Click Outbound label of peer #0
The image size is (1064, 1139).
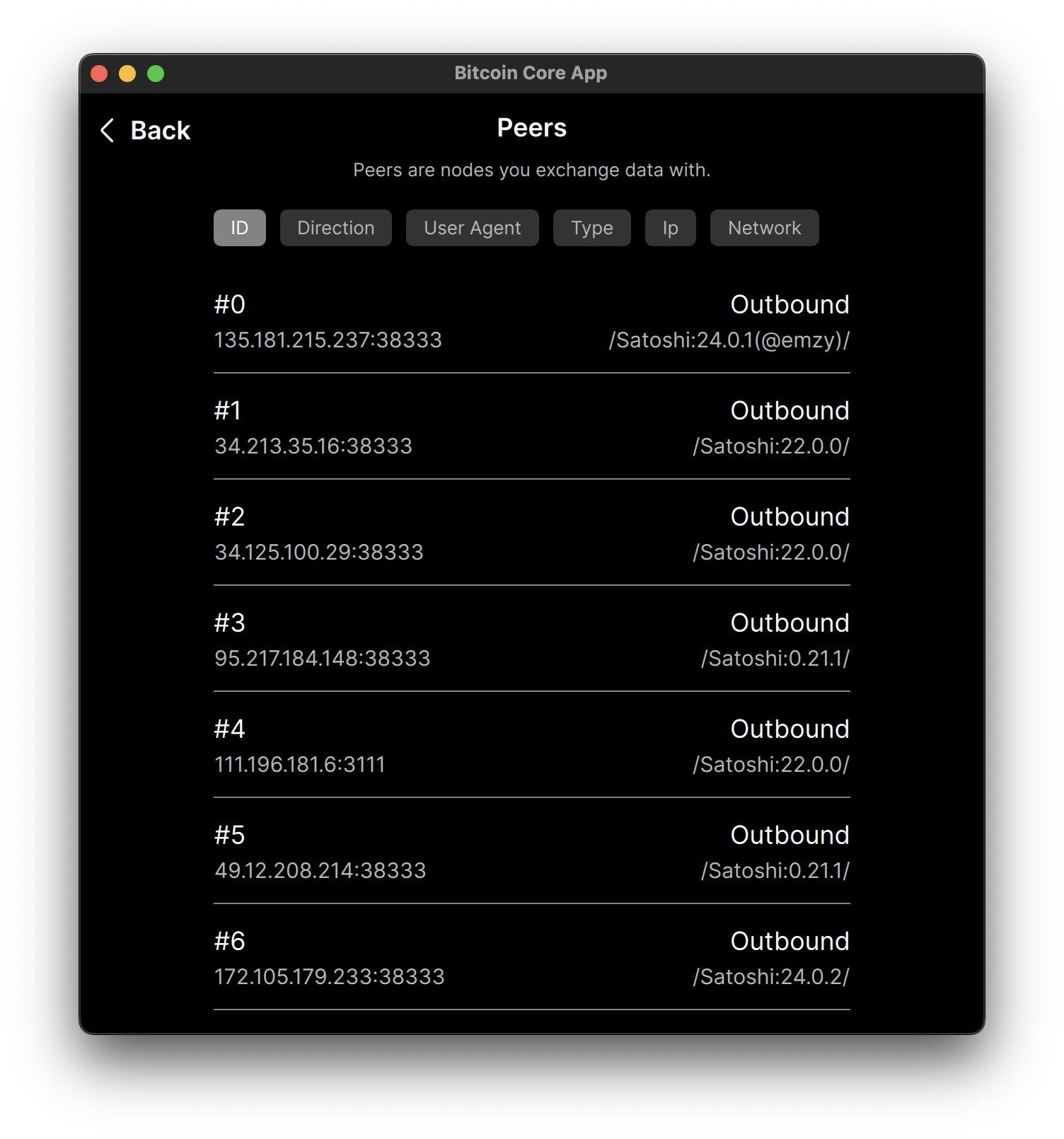click(x=790, y=305)
